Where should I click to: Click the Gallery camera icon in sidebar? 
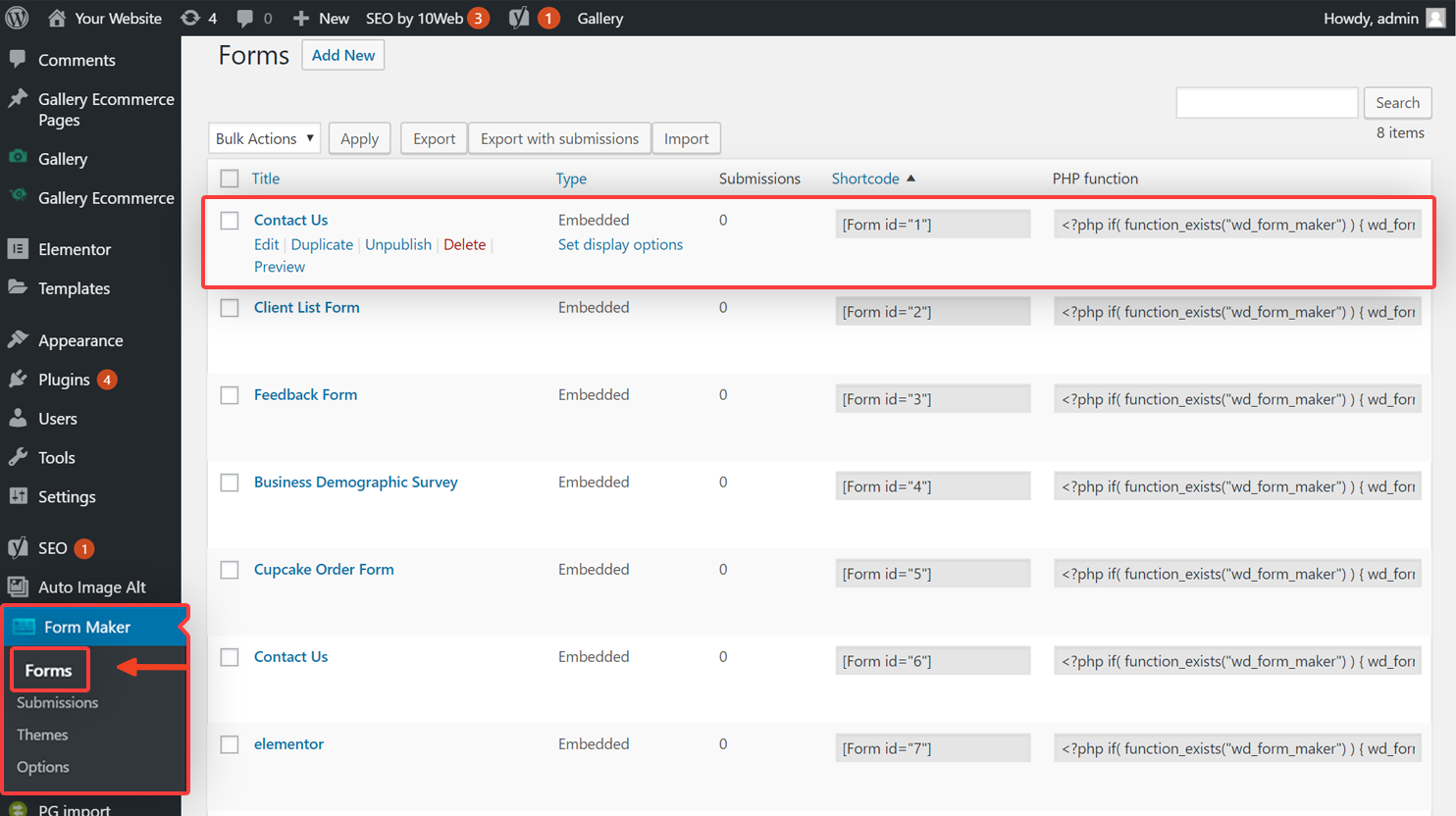click(18, 157)
